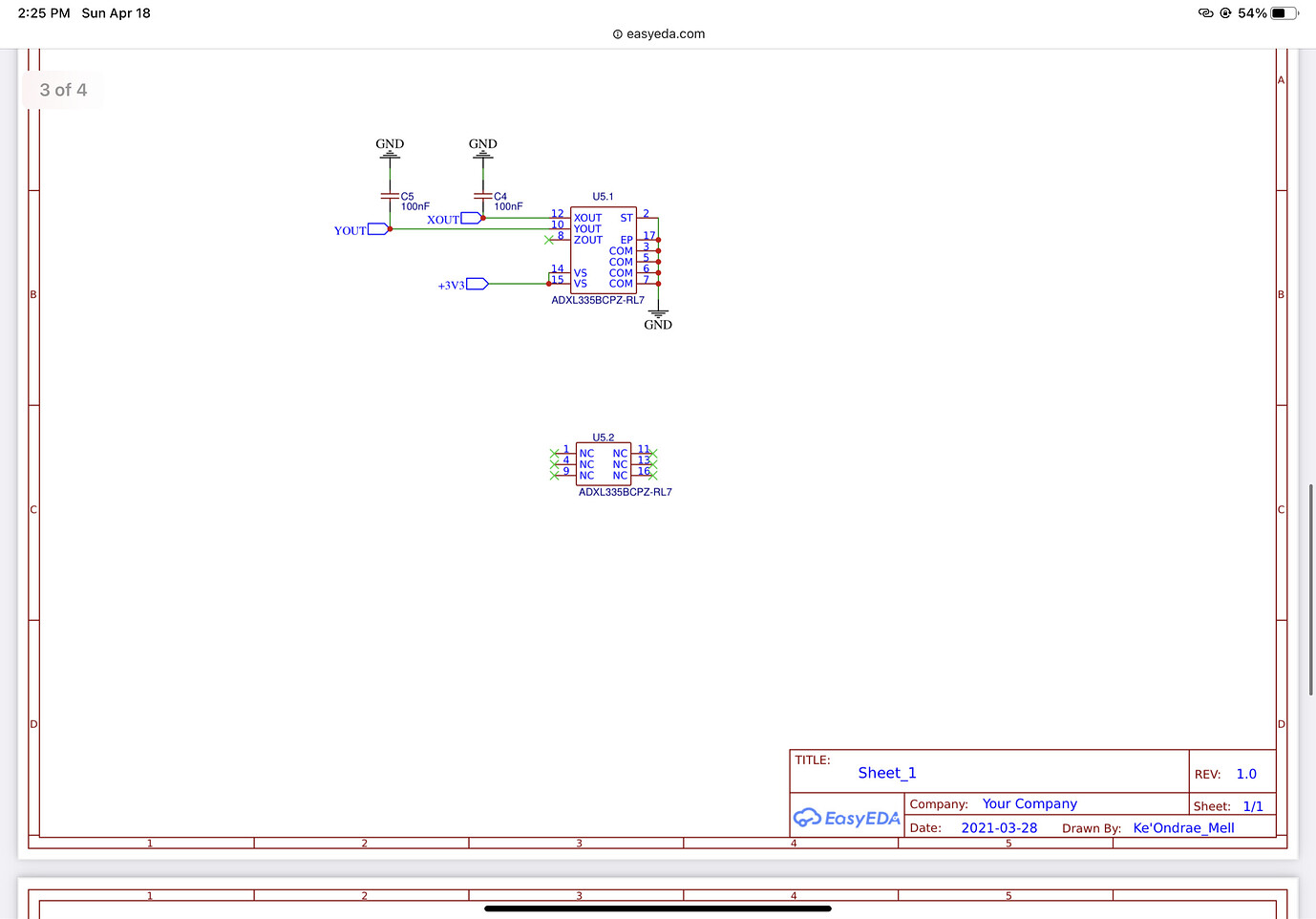
Task: Select capacitor C5 symbol
Action: click(391, 195)
